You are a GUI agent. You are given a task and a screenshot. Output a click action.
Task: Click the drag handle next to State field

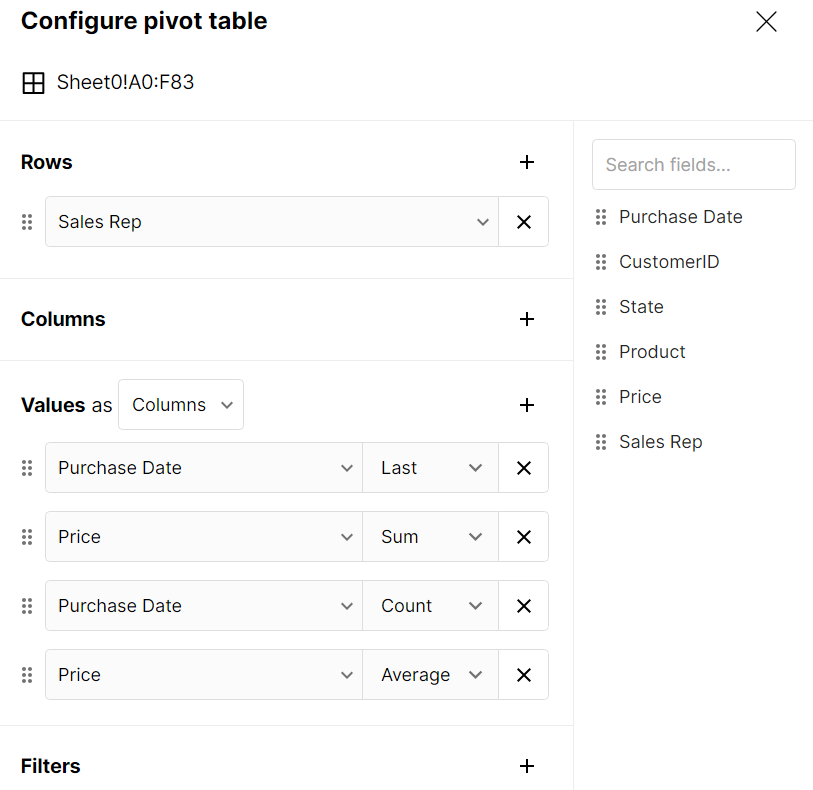tap(600, 306)
